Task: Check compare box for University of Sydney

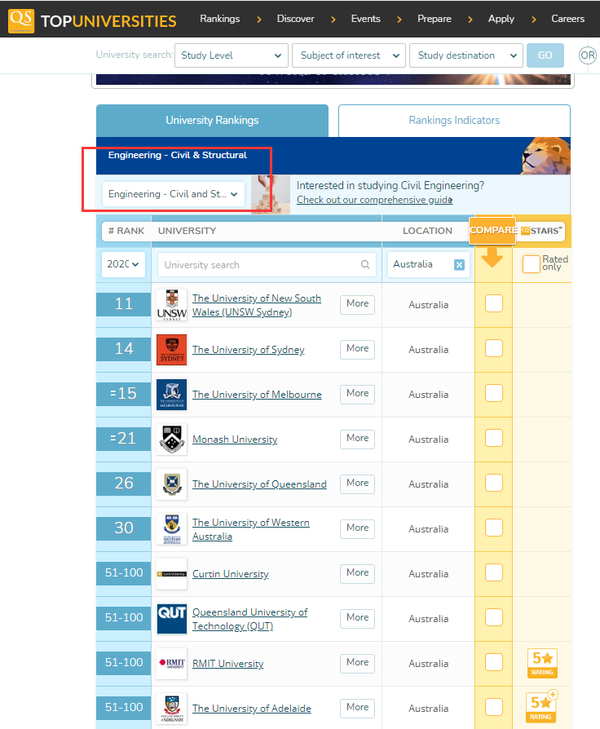Action: pyautogui.click(x=494, y=348)
